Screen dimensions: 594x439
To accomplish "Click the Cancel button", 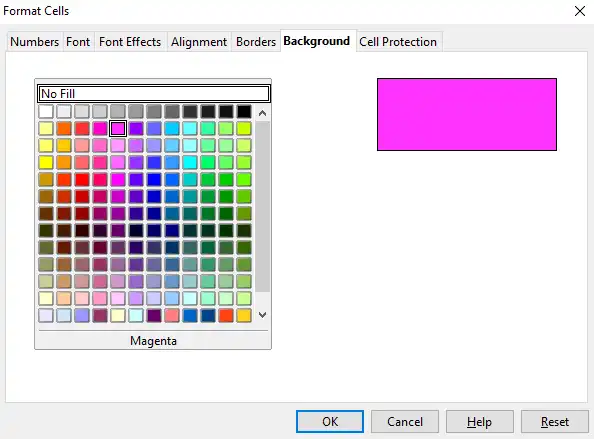I will tap(405, 422).
